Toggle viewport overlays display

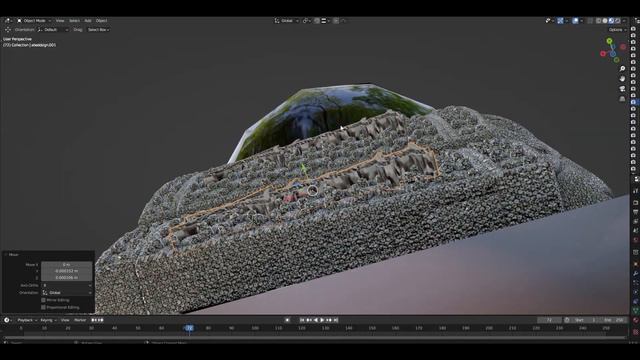click(x=575, y=20)
